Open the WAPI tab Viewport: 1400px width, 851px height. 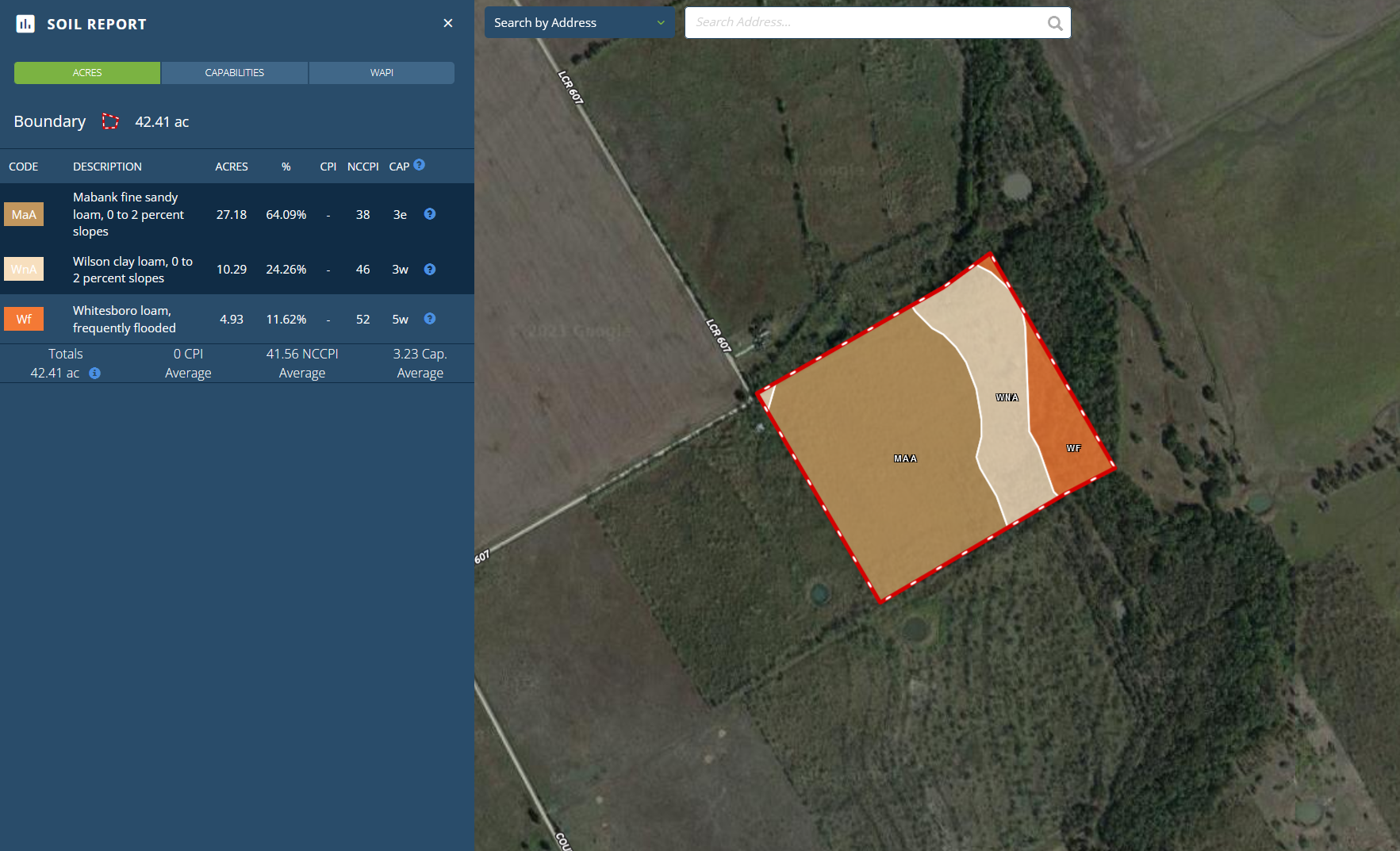(x=382, y=73)
